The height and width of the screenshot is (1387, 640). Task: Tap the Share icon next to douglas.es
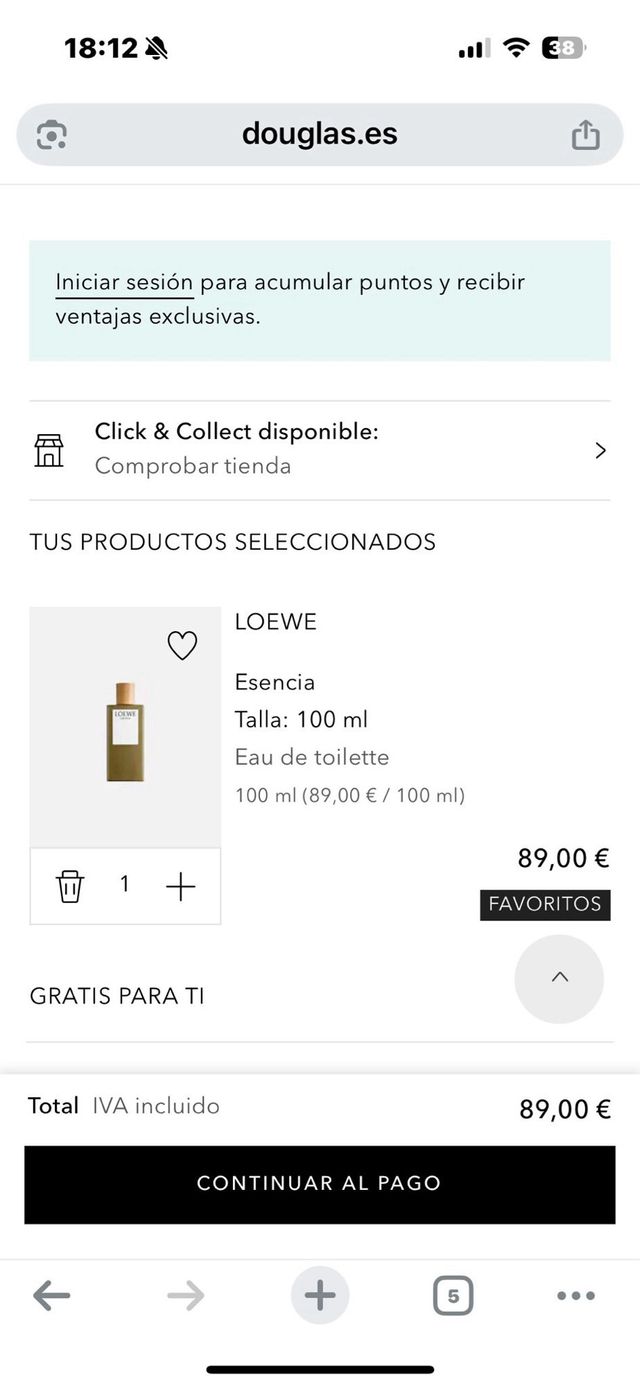tap(585, 133)
